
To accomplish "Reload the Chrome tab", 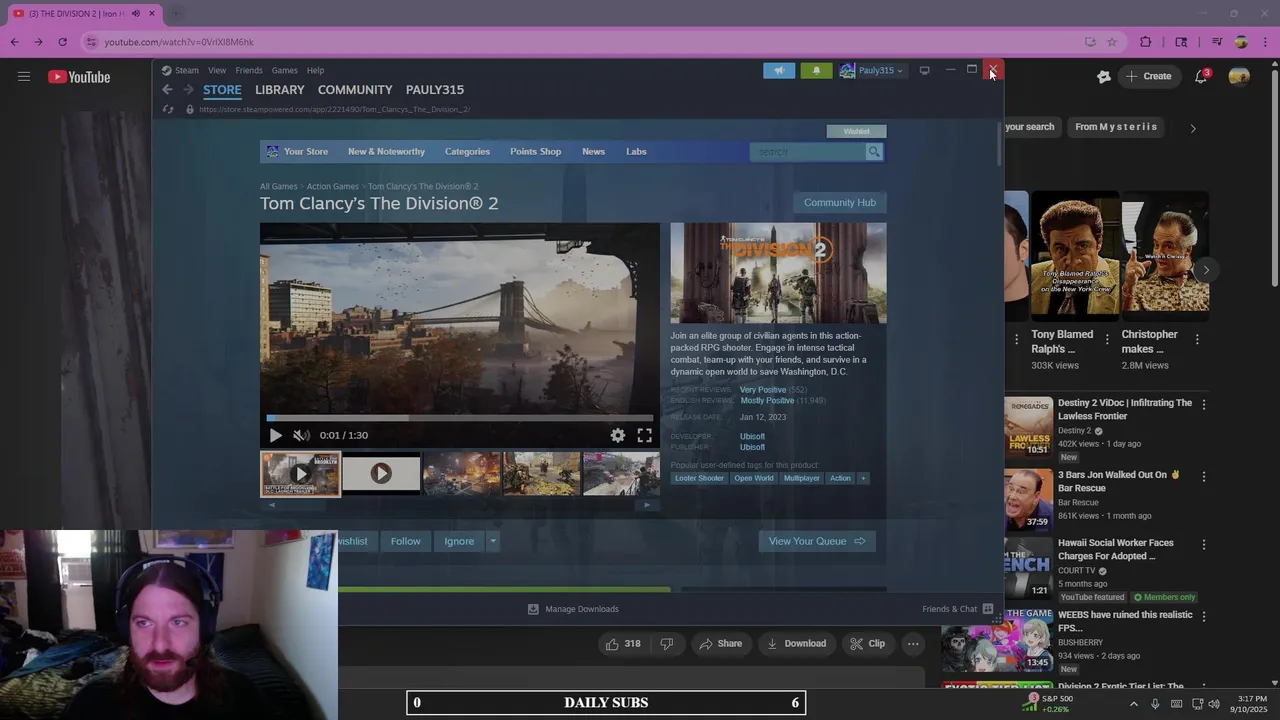I will [62, 42].
